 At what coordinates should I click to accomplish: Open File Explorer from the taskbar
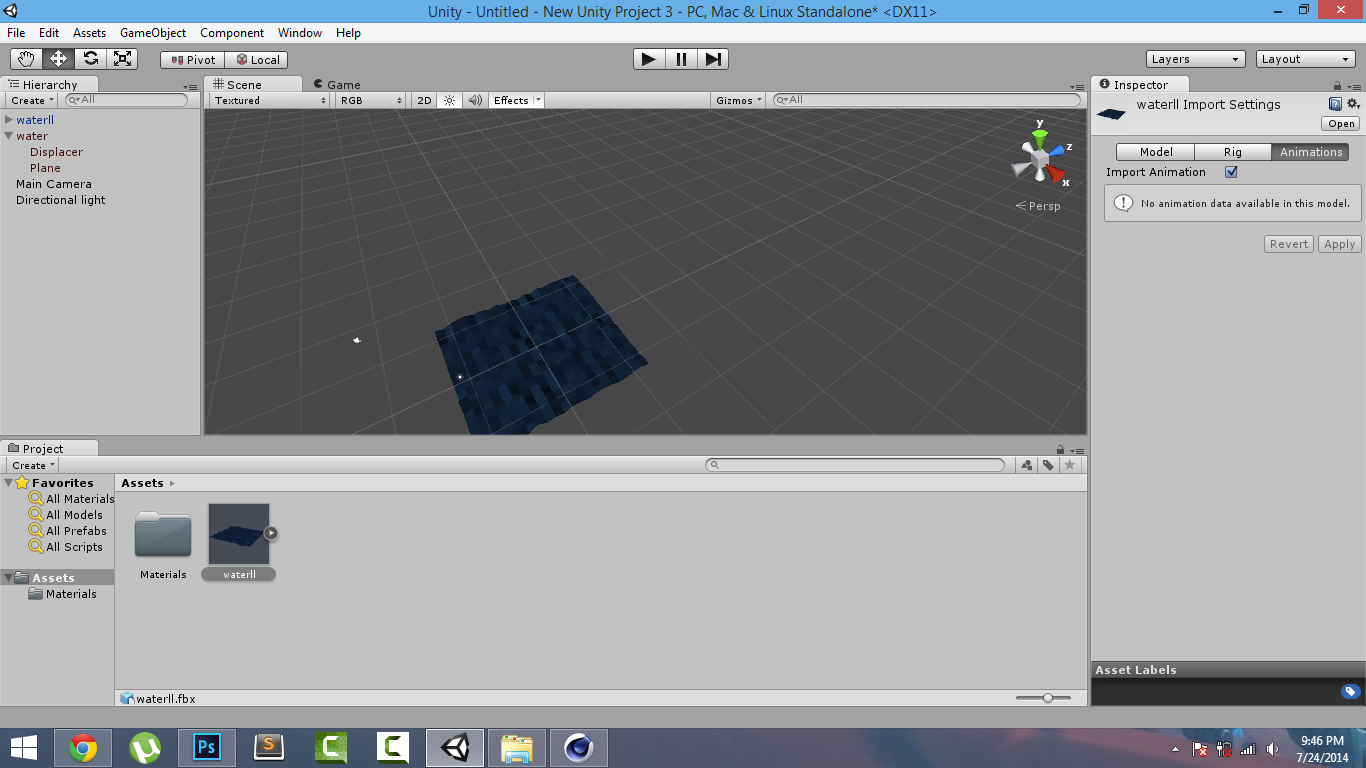click(x=517, y=748)
